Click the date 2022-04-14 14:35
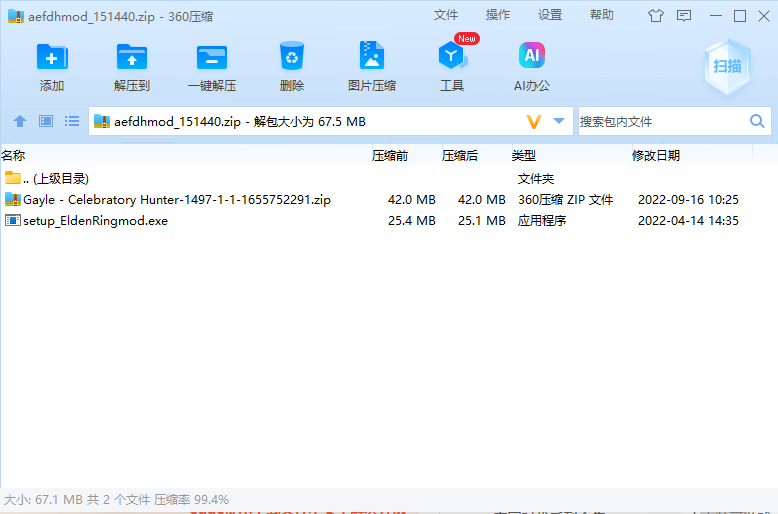 (688, 220)
